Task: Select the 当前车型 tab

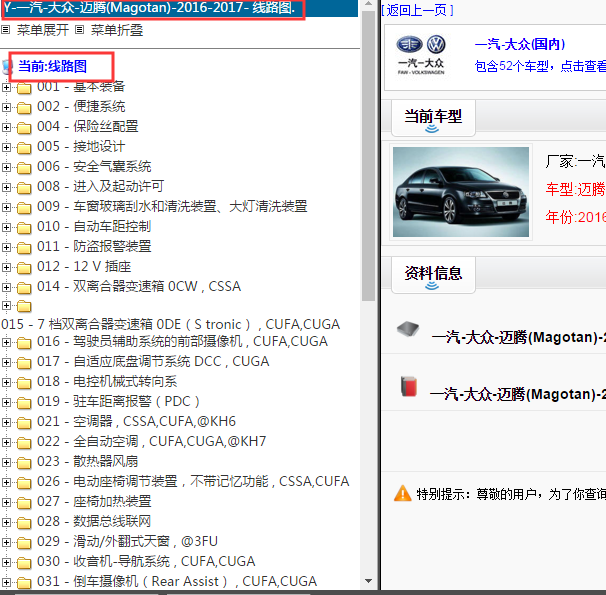Action: [x=433, y=118]
